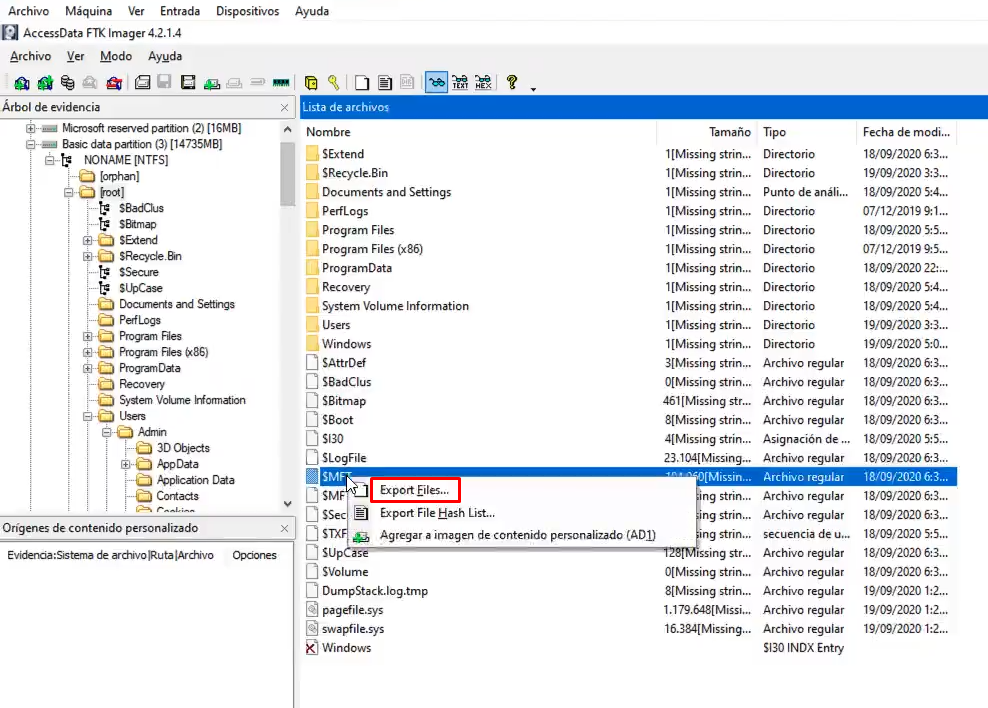The width and height of the screenshot is (988, 708).
Task: Click green AD1 icon in context menu
Action: click(x=361, y=537)
